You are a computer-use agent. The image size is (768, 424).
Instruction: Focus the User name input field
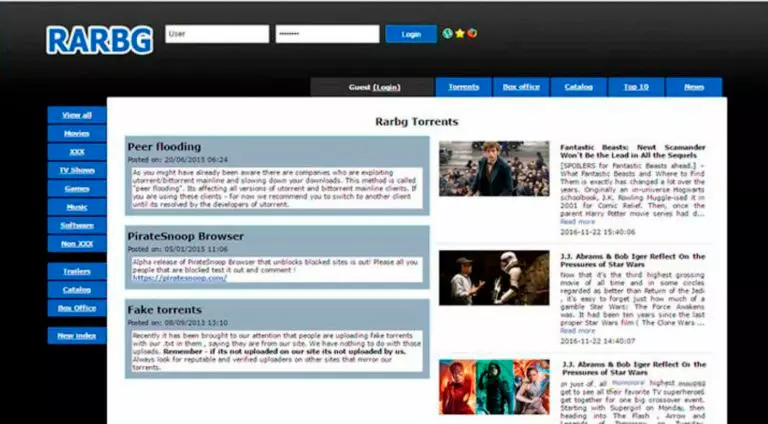(x=217, y=34)
